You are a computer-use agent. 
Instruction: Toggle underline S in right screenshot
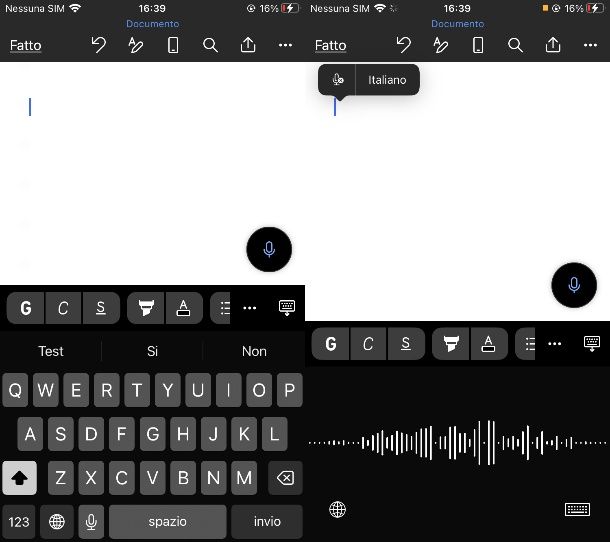coord(406,344)
